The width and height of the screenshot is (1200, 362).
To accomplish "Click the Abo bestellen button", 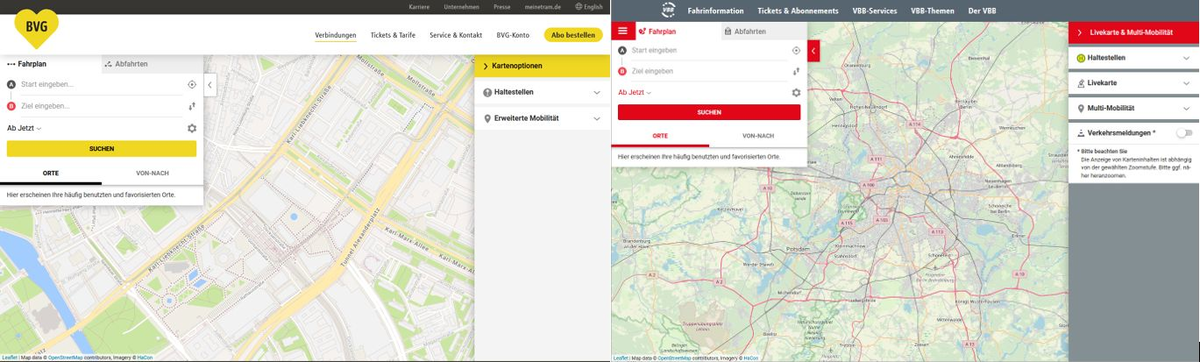I will click(x=574, y=35).
